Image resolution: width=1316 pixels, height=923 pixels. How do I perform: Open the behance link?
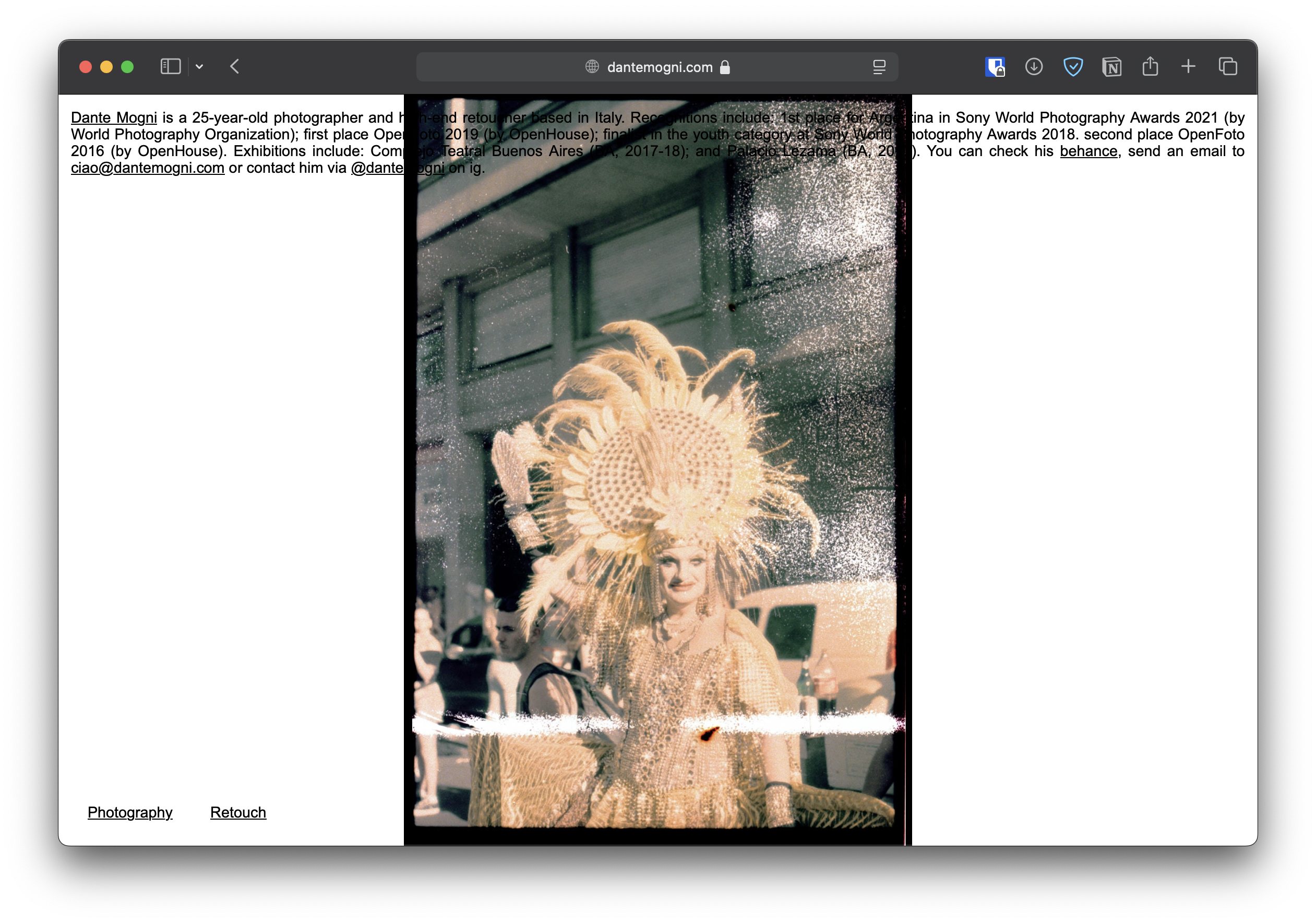click(x=1088, y=151)
